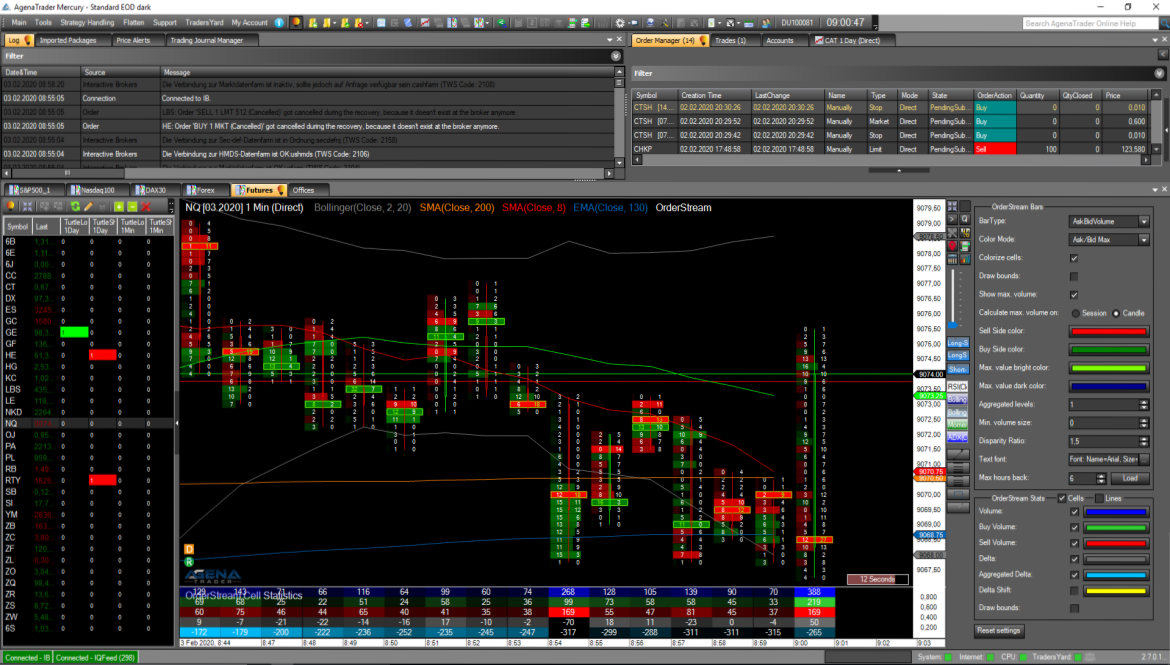
Task: Open the Flatten menu
Action: pos(134,22)
